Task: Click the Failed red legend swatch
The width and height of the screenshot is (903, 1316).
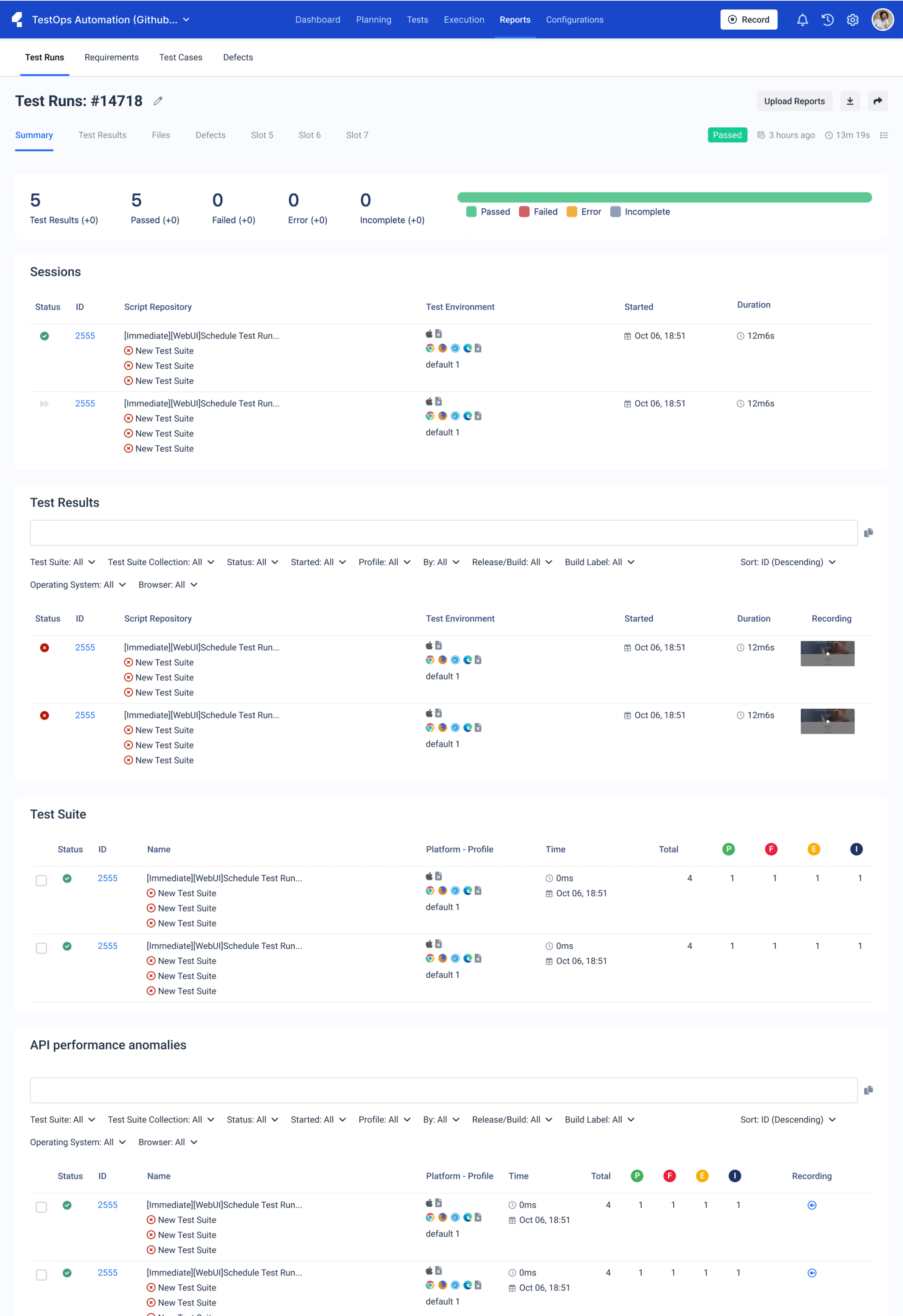Action: [524, 212]
